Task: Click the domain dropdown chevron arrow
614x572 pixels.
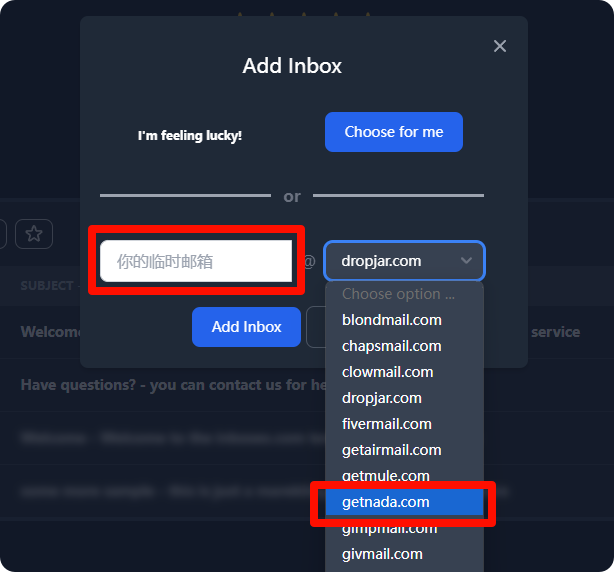Action: click(x=467, y=261)
